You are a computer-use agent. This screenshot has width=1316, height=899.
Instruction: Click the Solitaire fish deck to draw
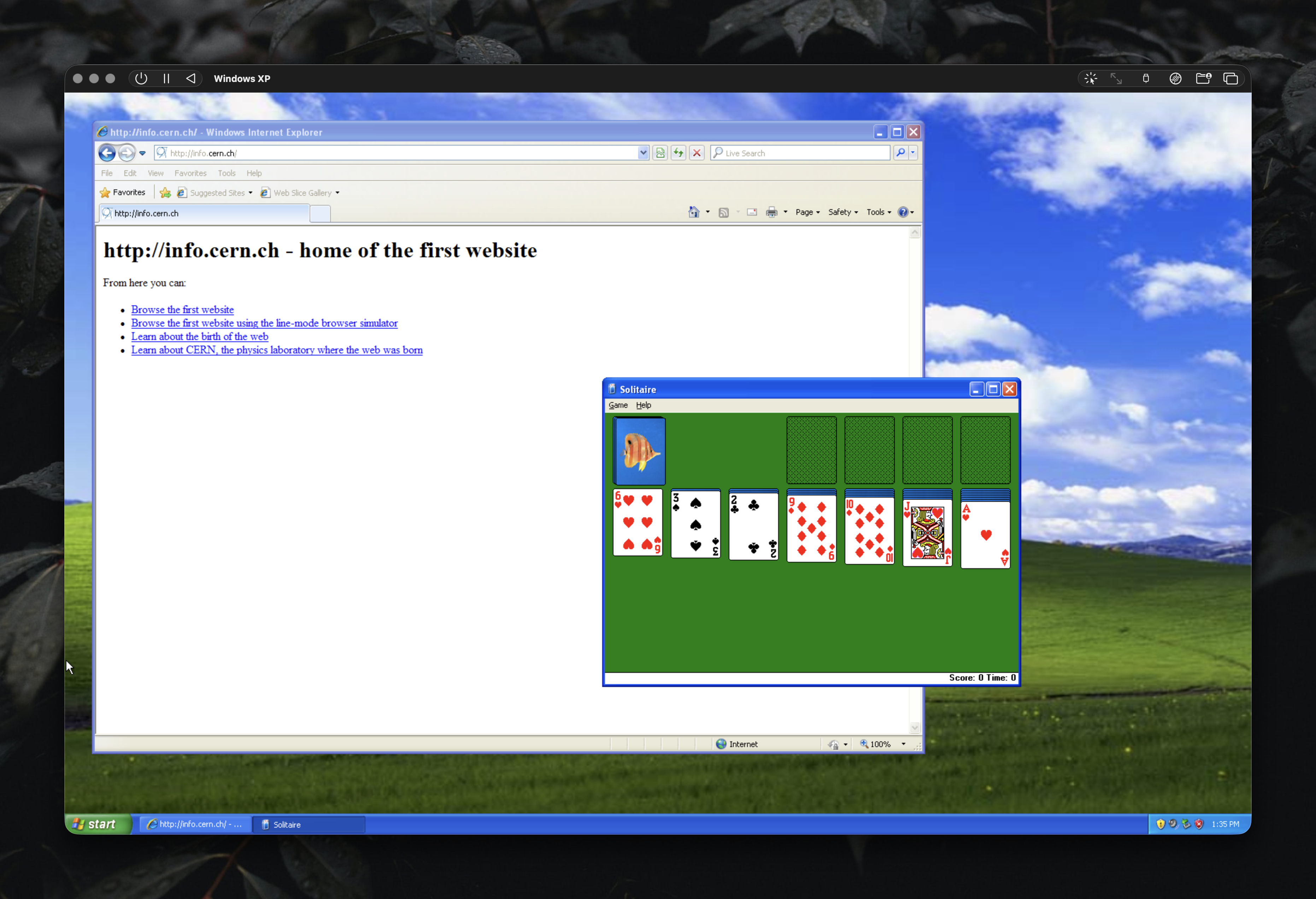pyautogui.click(x=639, y=451)
